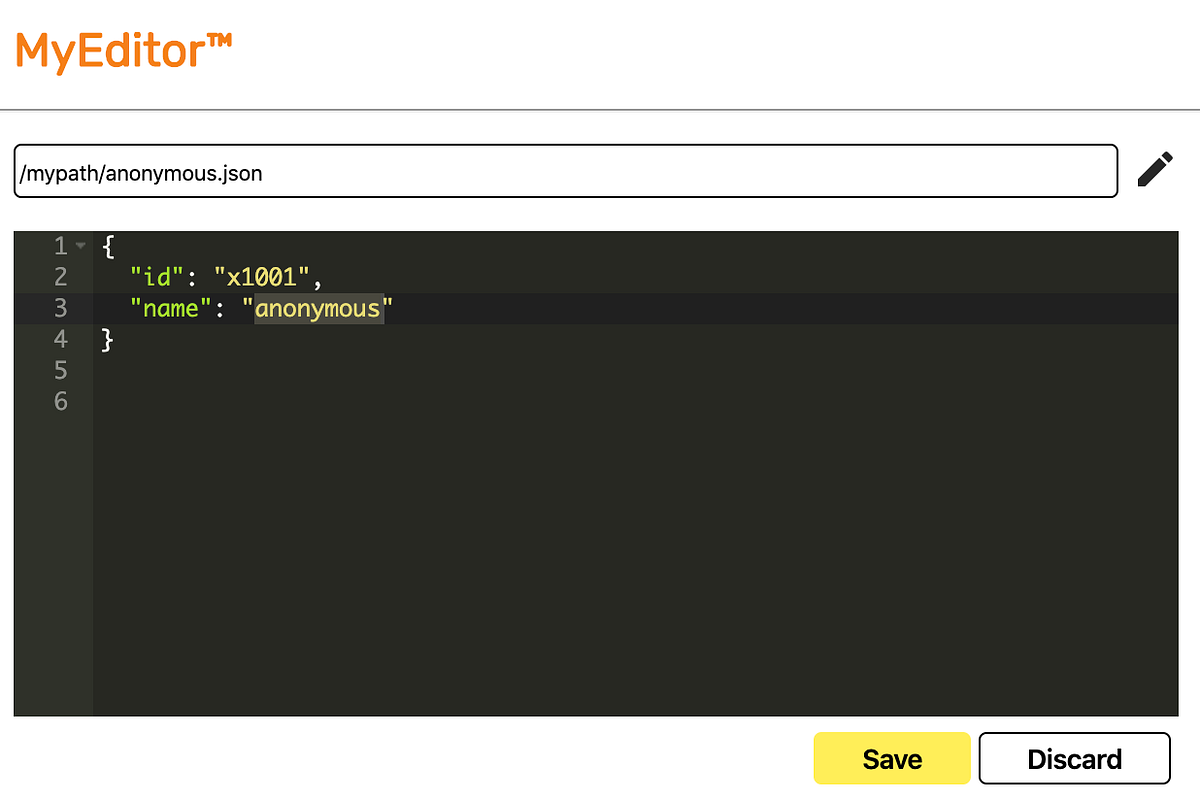Click the Save button

point(891,758)
